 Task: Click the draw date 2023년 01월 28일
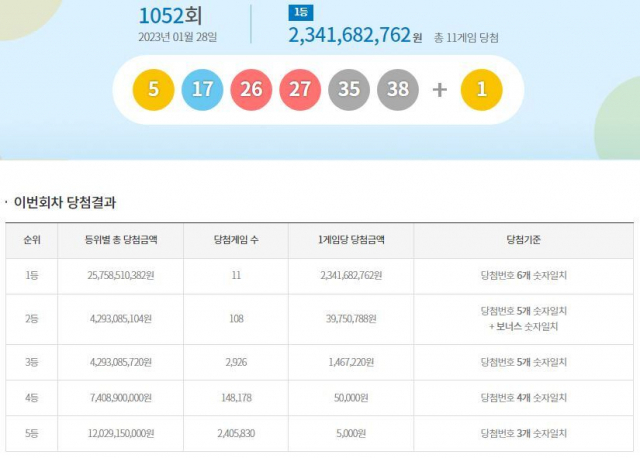177,37
